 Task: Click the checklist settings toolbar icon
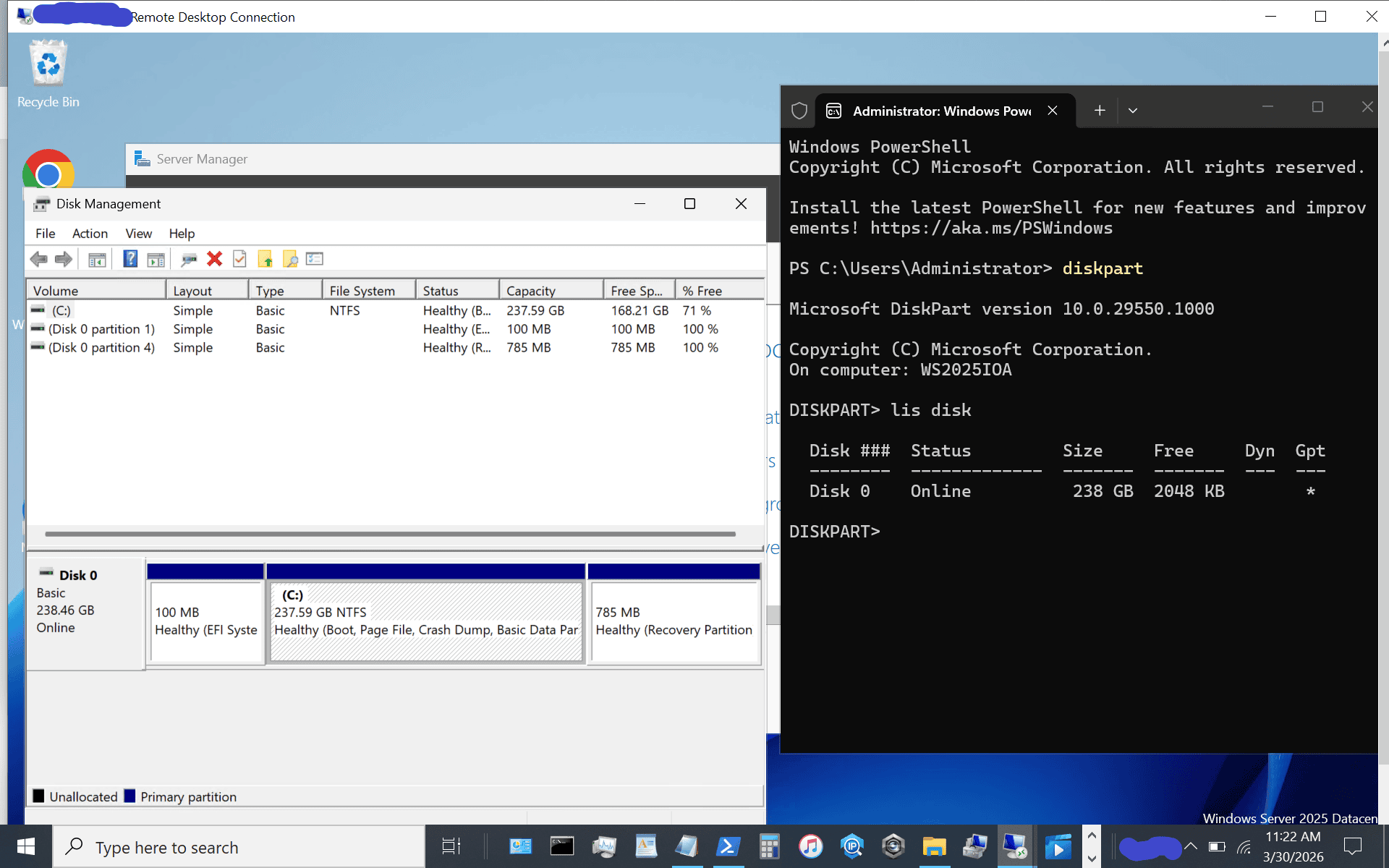(x=315, y=259)
